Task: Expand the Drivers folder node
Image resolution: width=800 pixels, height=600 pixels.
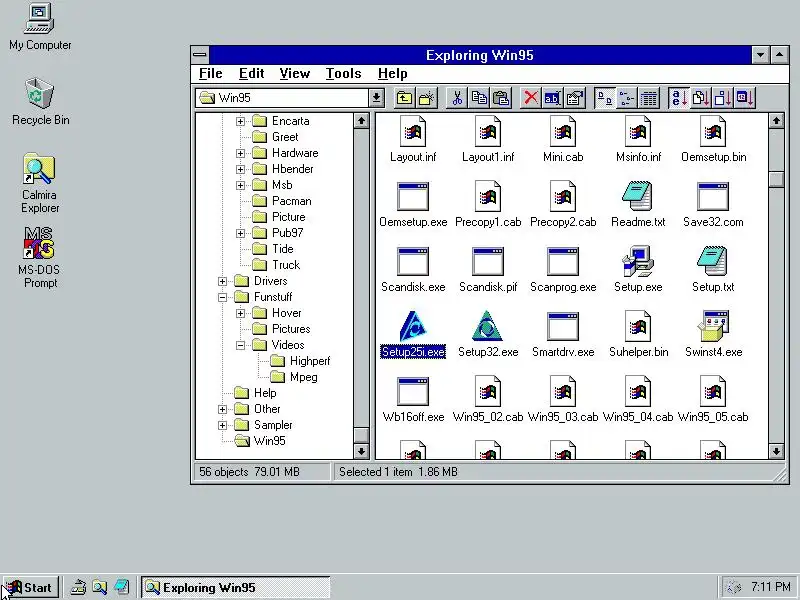Action: tap(222, 282)
